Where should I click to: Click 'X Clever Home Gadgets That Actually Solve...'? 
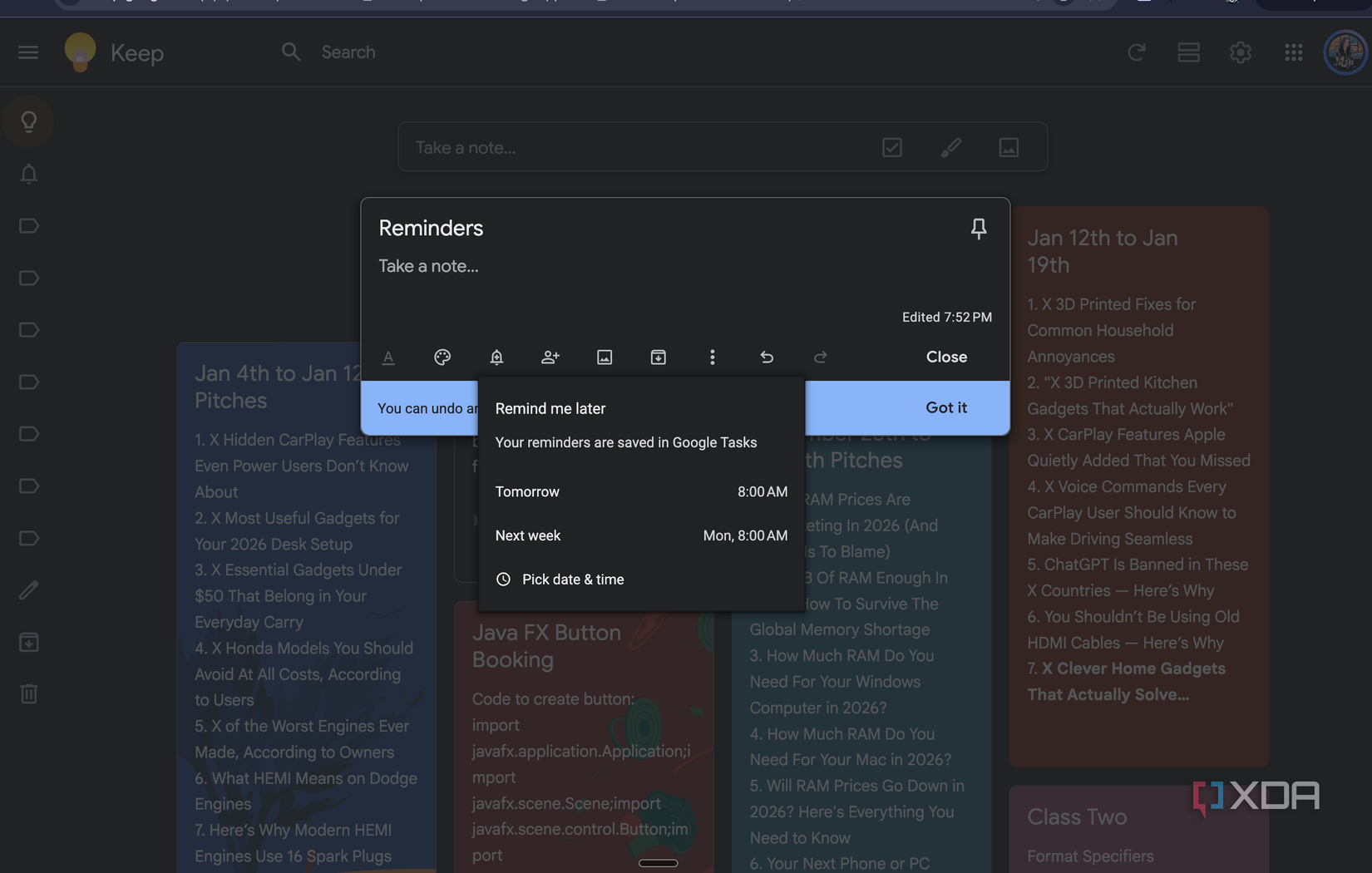pos(1126,682)
